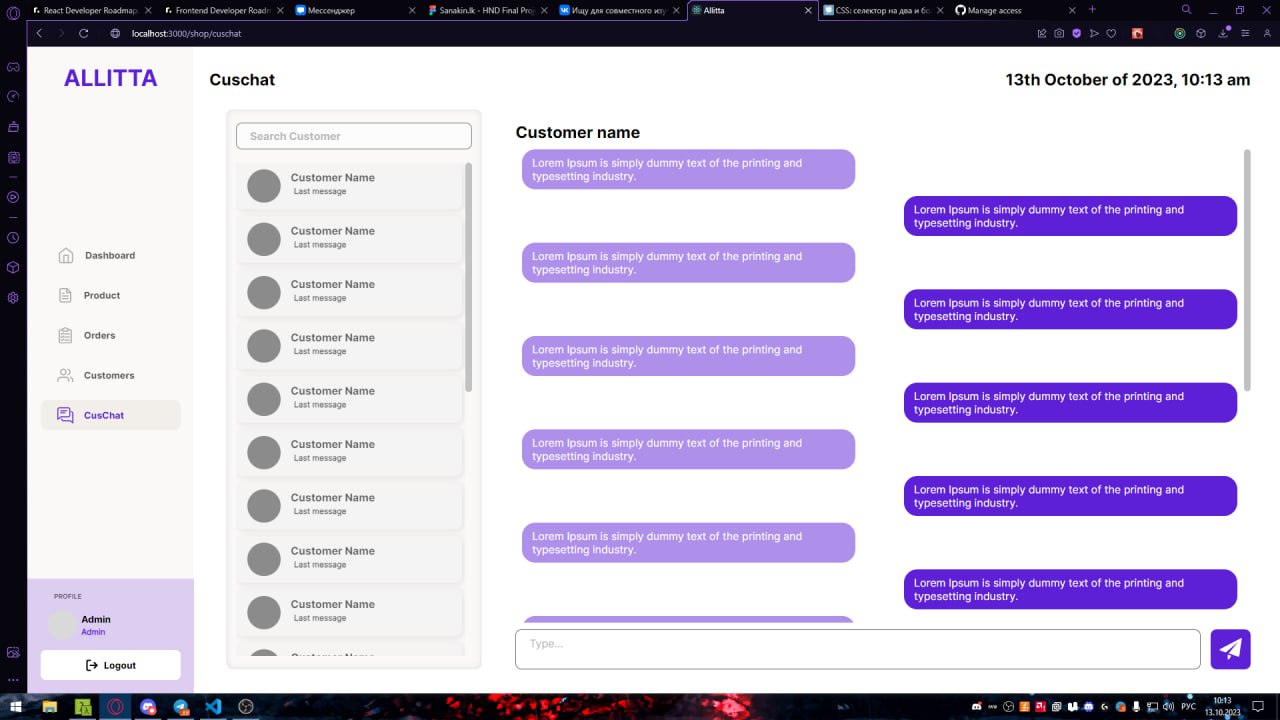The height and width of the screenshot is (720, 1280).
Task: Click the browser tab search icon
Action: 1187,10
